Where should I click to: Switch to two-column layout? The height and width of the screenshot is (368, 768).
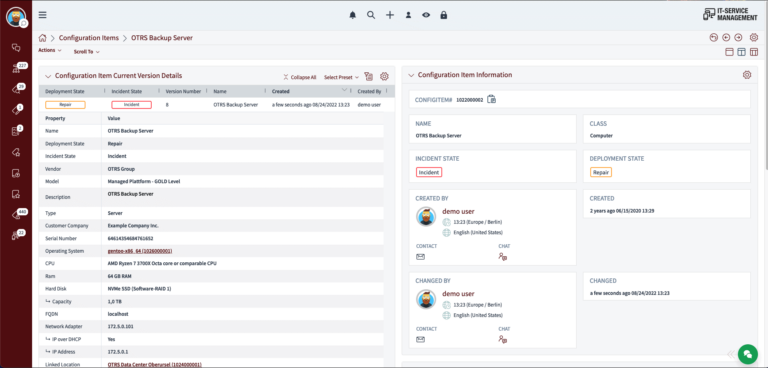click(742, 52)
